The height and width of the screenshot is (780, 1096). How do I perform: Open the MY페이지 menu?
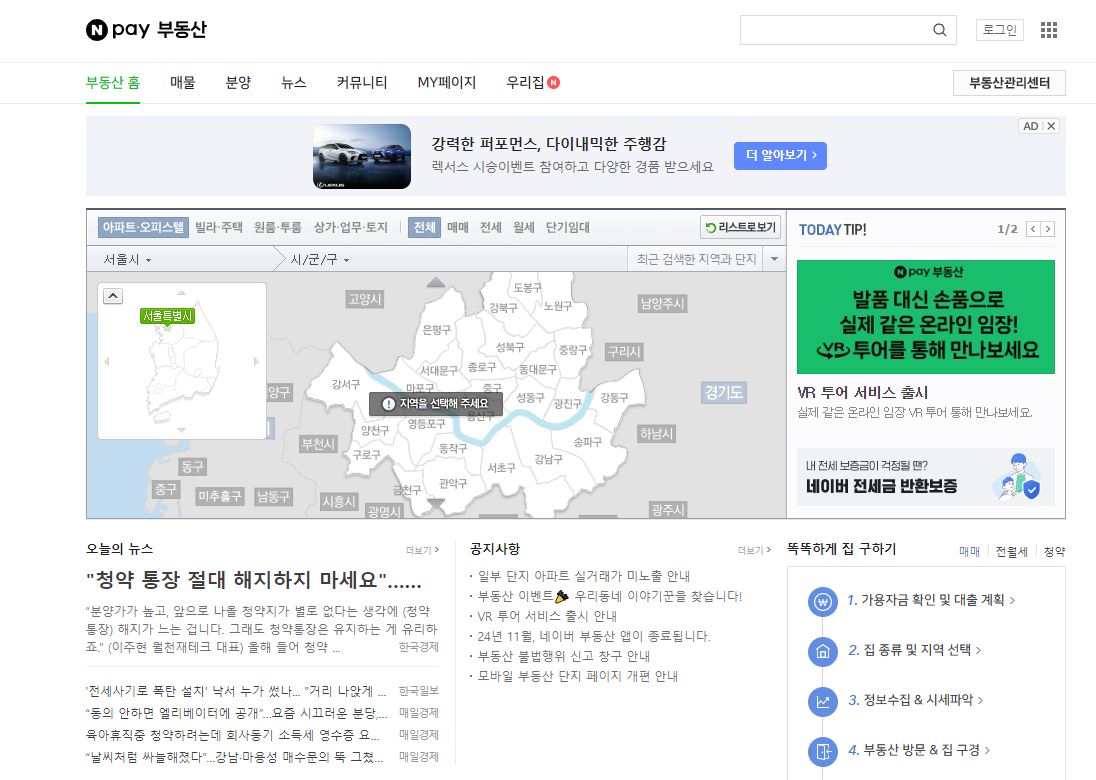coord(447,82)
